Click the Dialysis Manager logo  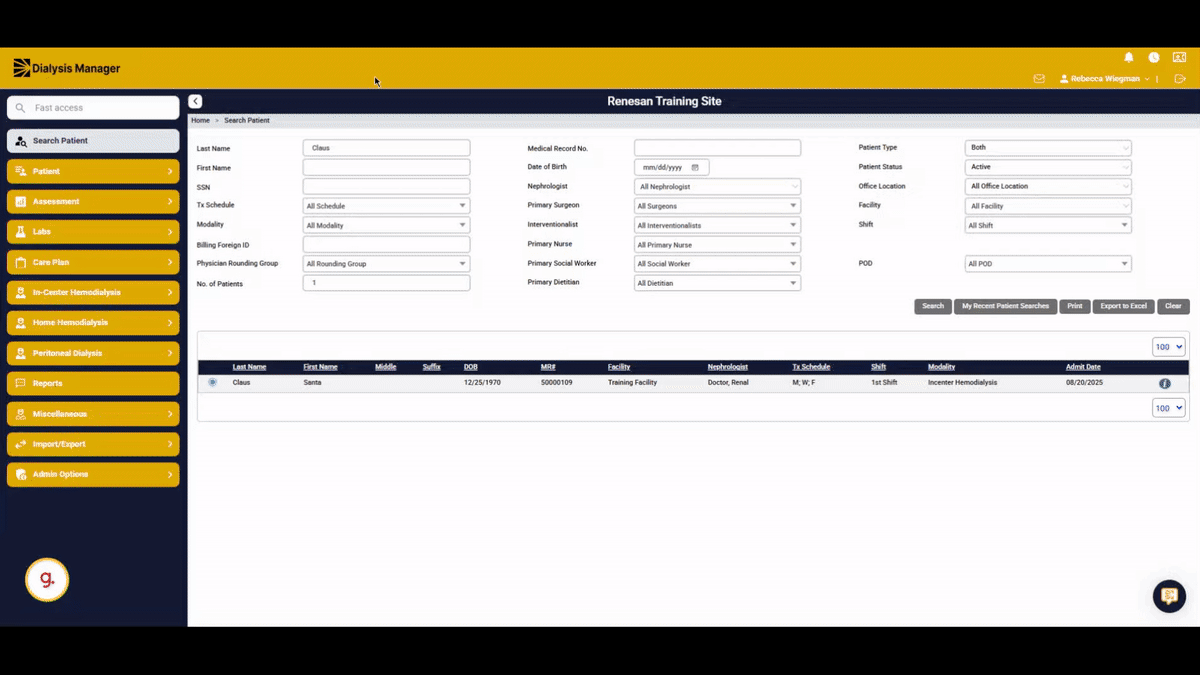click(67, 68)
